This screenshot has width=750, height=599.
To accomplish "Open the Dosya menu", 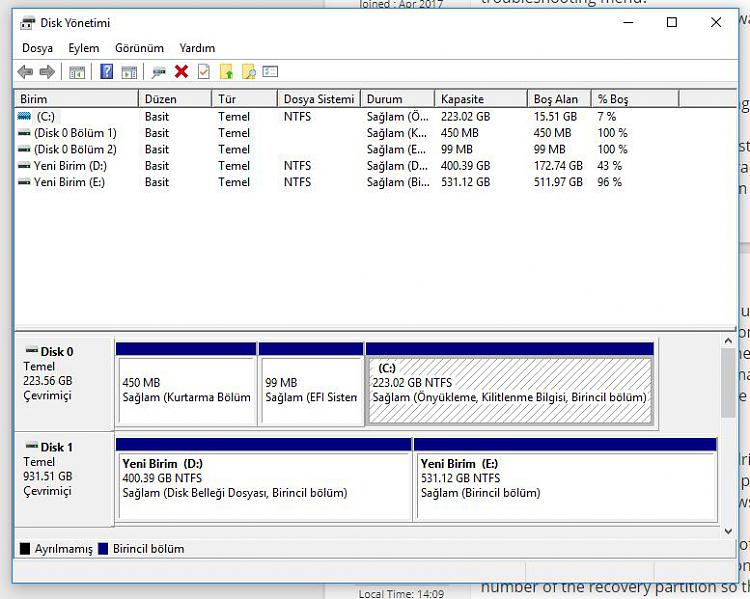I will (x=37, y=48).
